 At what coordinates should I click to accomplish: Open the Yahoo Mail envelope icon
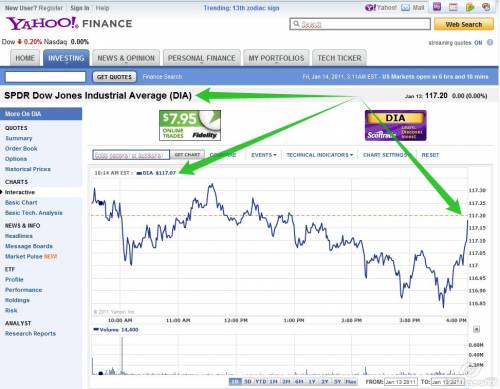point(405,7)
